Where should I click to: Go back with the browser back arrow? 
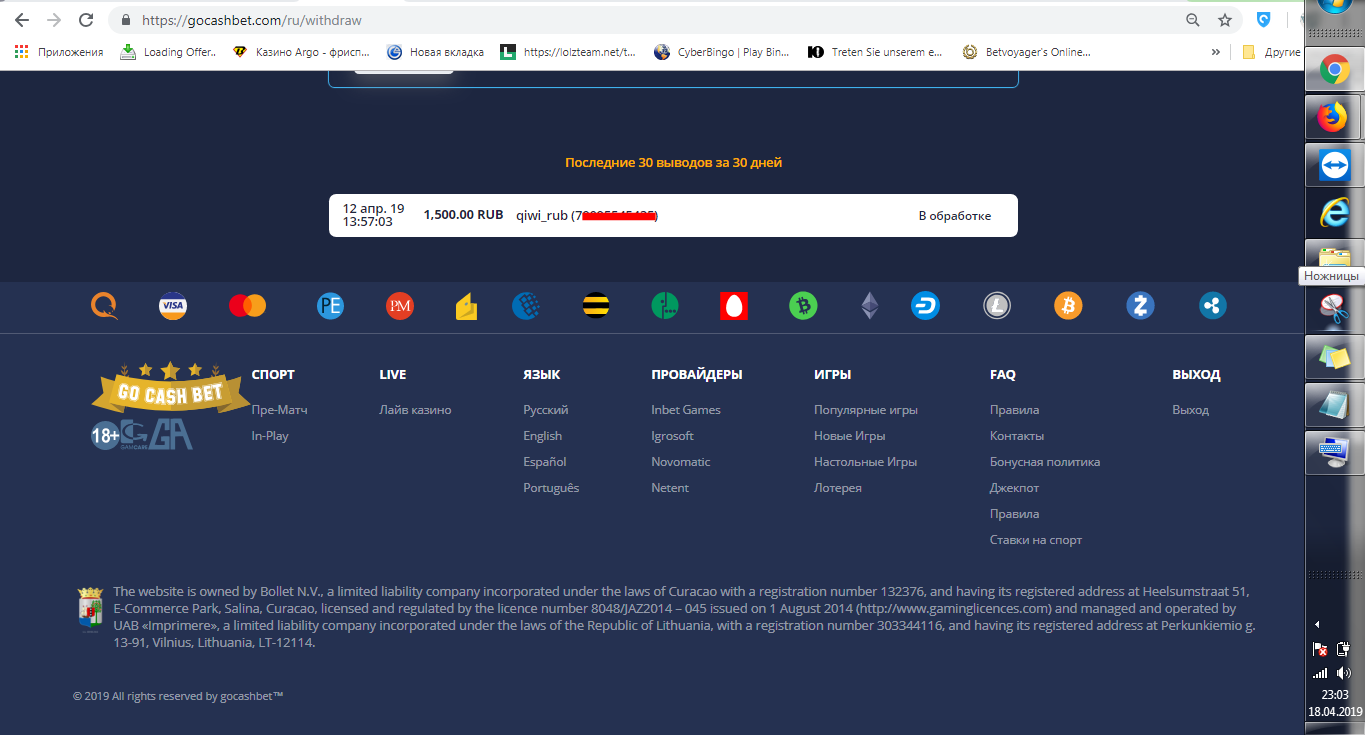(22, 20)
